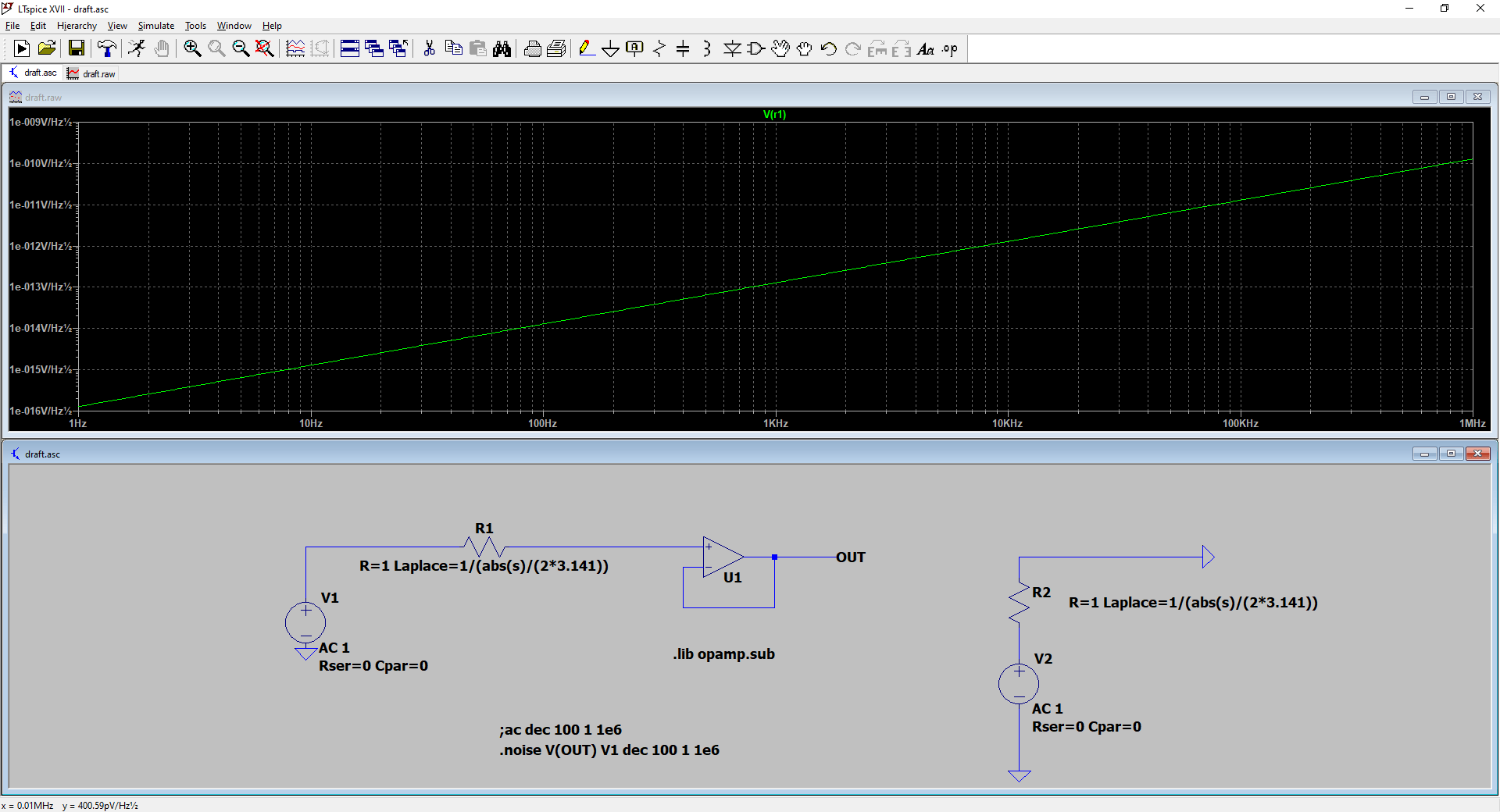Screen dimensions: 1500x812
Task: Open the Hierarchy menu
Action: click(x=76, y=25)
